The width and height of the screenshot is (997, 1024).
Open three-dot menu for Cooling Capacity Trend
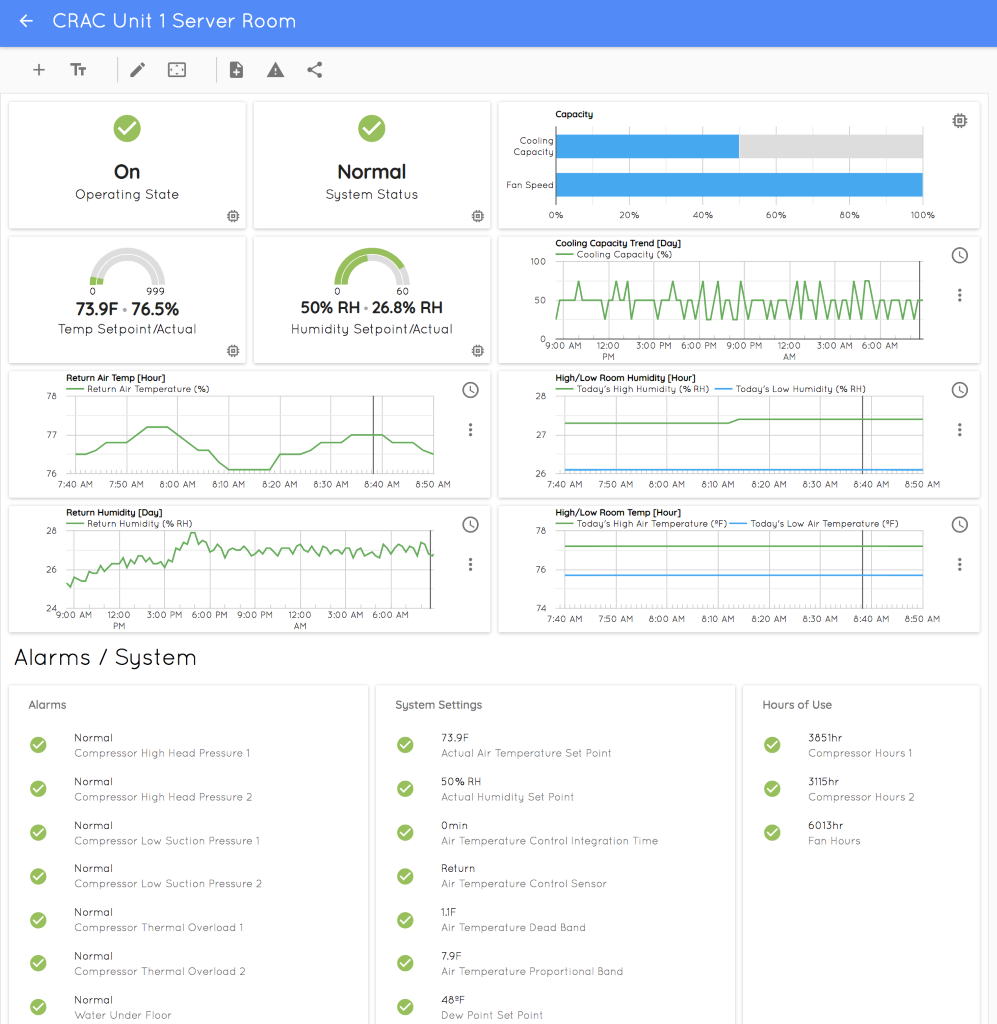(959, 295)
